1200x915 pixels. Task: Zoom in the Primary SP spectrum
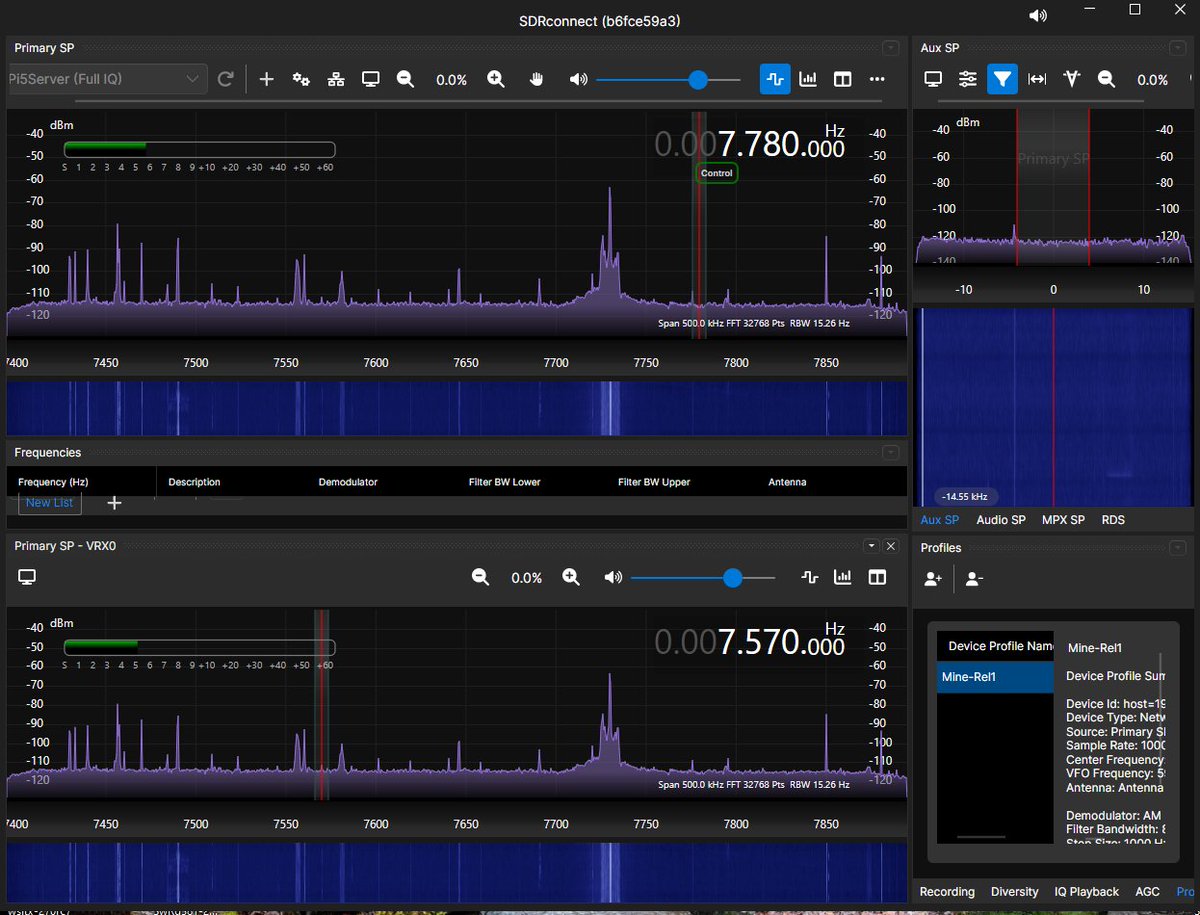(496, 79)
